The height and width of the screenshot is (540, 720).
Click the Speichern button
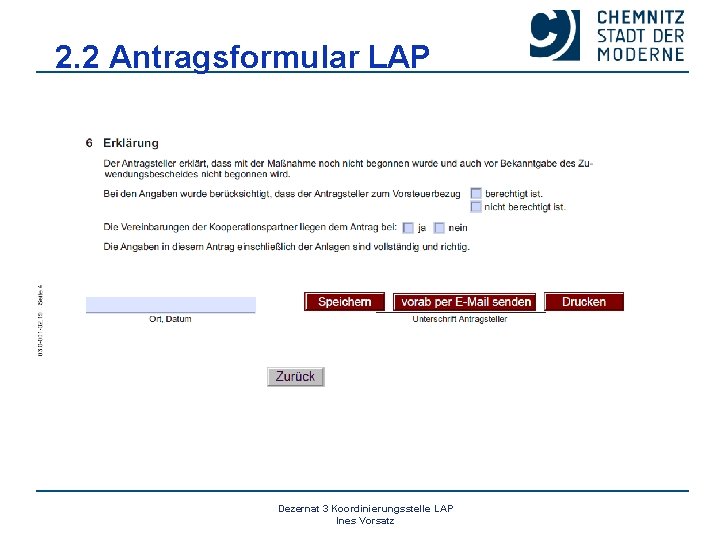click(x=344, y=302)
